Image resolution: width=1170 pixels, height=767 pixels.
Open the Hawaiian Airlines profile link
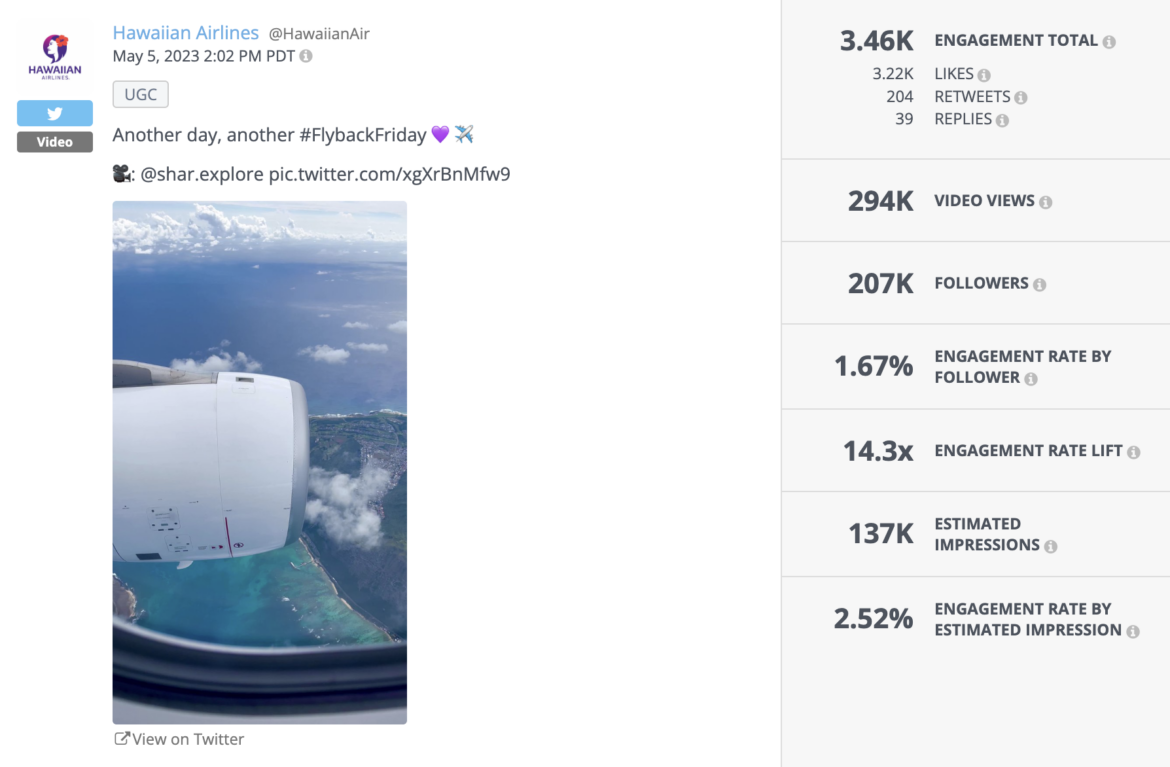(x=185, y=32)
